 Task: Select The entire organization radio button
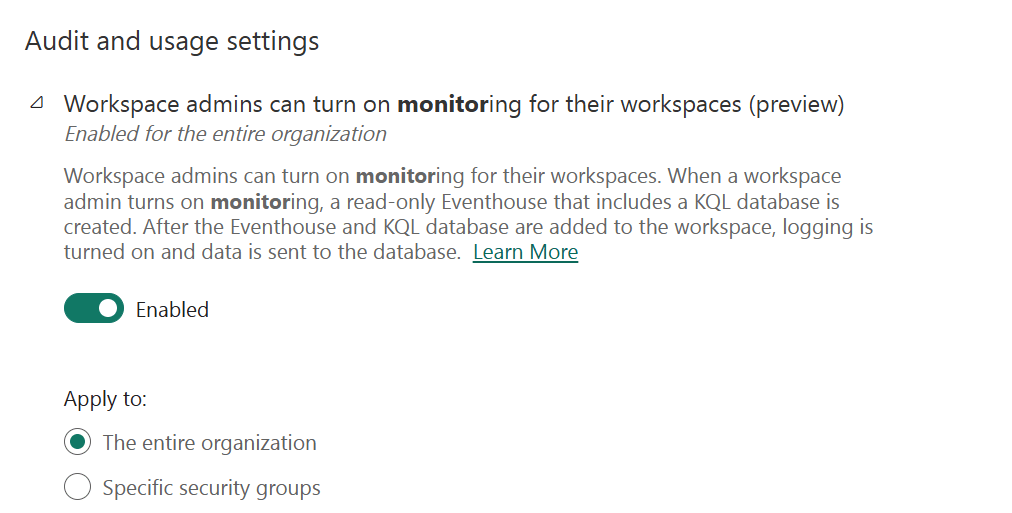point(77,442)
